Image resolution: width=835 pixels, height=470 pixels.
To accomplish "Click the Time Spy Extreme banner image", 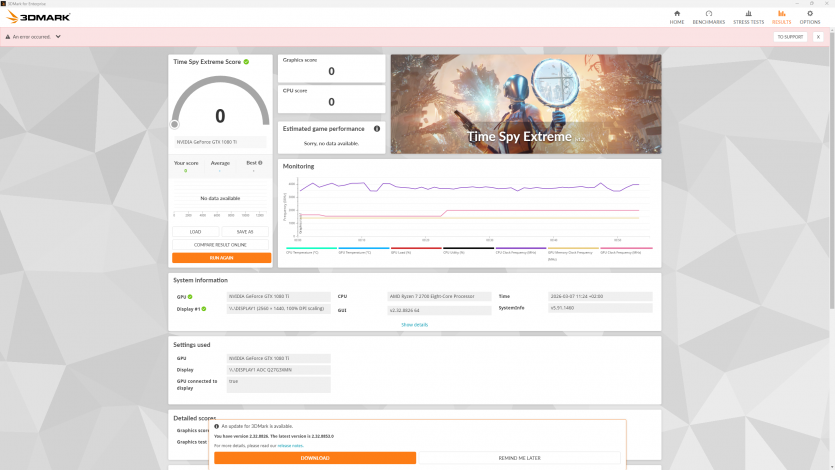I will tap(525, 104).
